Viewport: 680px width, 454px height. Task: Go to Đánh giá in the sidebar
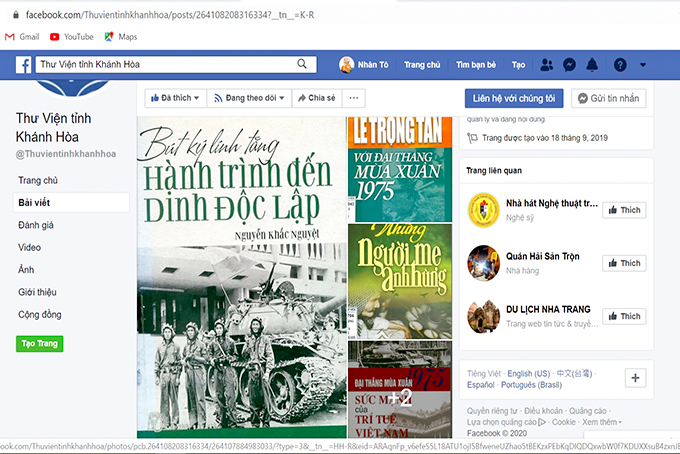pos(36,225)
